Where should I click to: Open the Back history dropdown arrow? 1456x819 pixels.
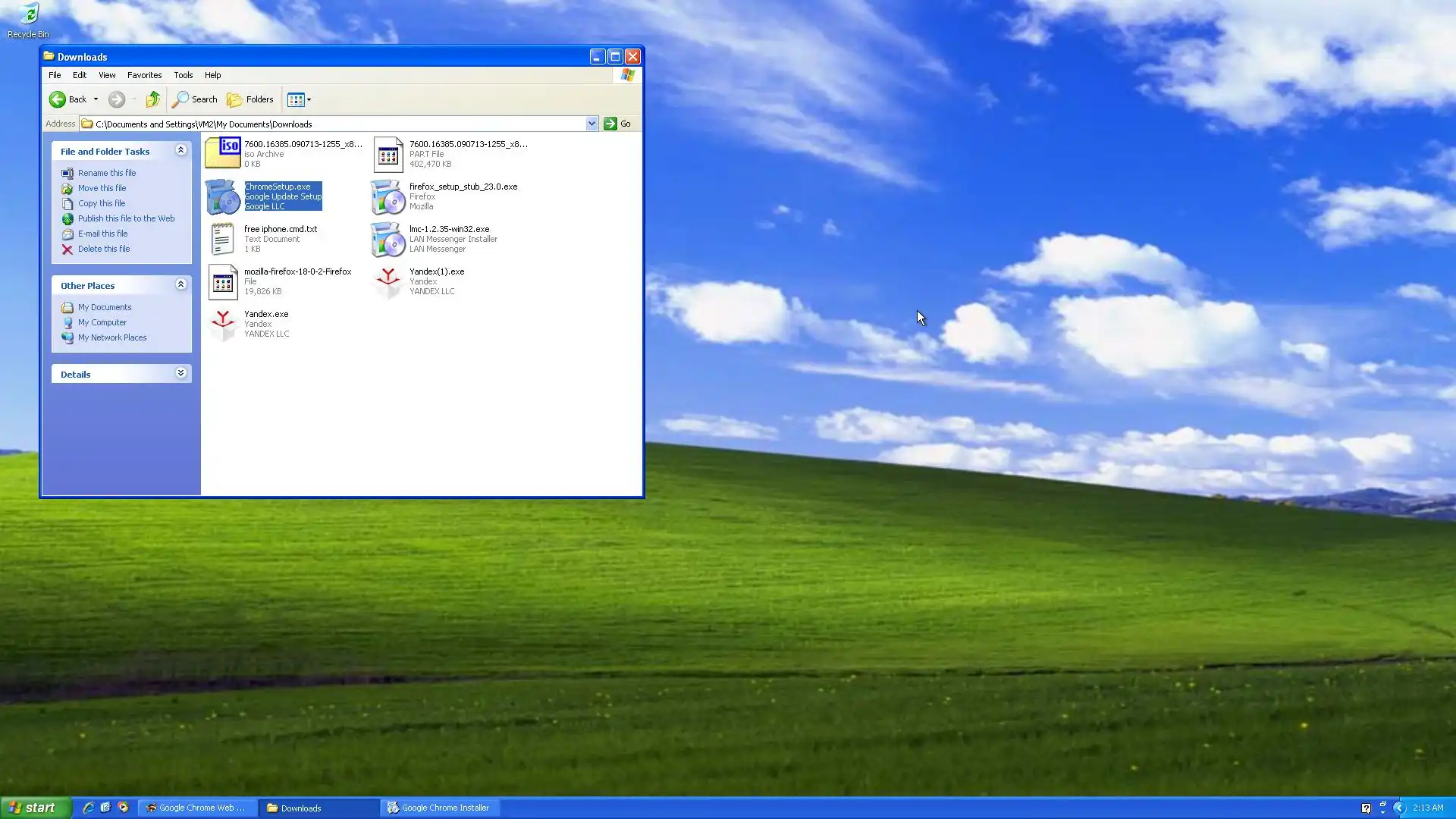pos(96,99)
